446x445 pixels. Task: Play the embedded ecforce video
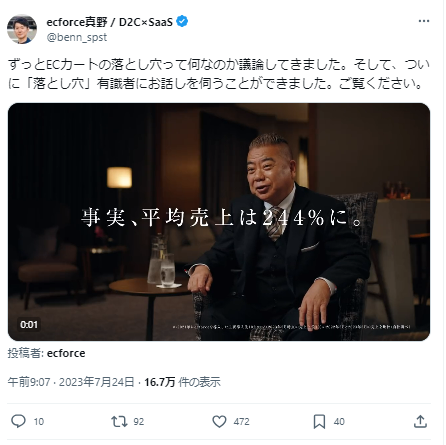click(x=219, y=222)
